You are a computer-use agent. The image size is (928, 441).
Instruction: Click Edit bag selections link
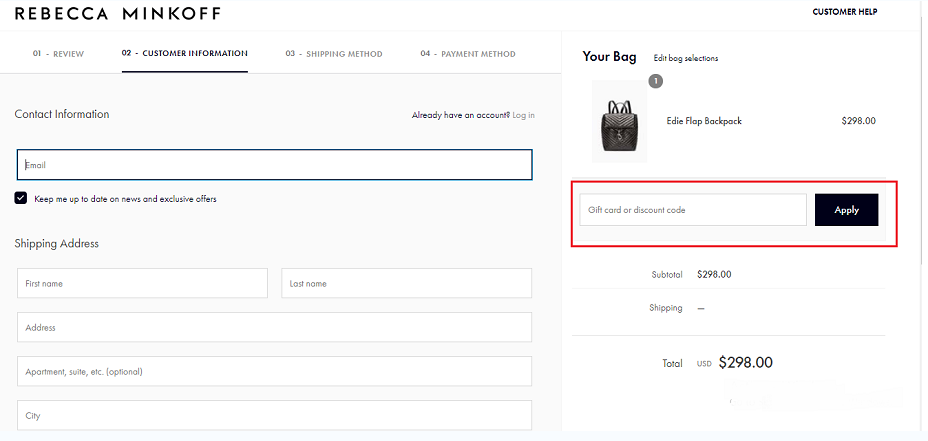686,58
